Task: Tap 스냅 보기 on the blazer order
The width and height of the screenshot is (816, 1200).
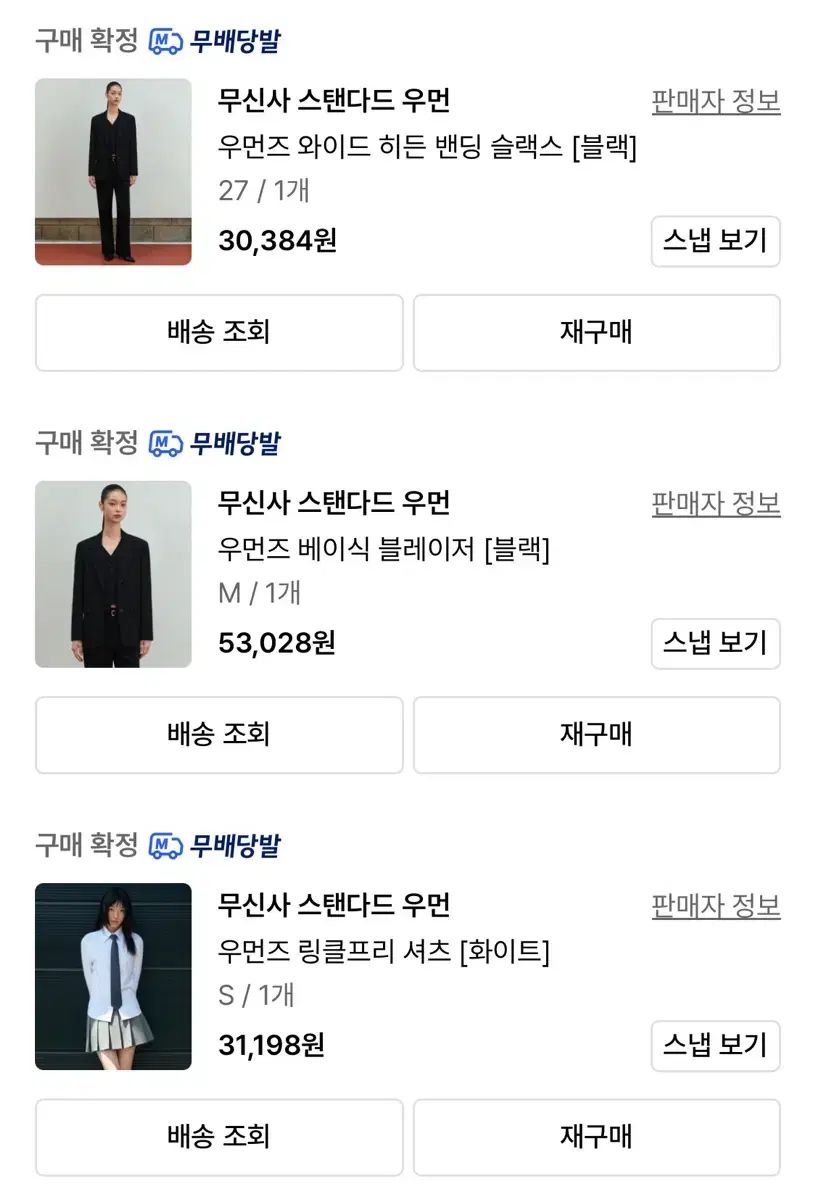Action: tap(715, 643)
